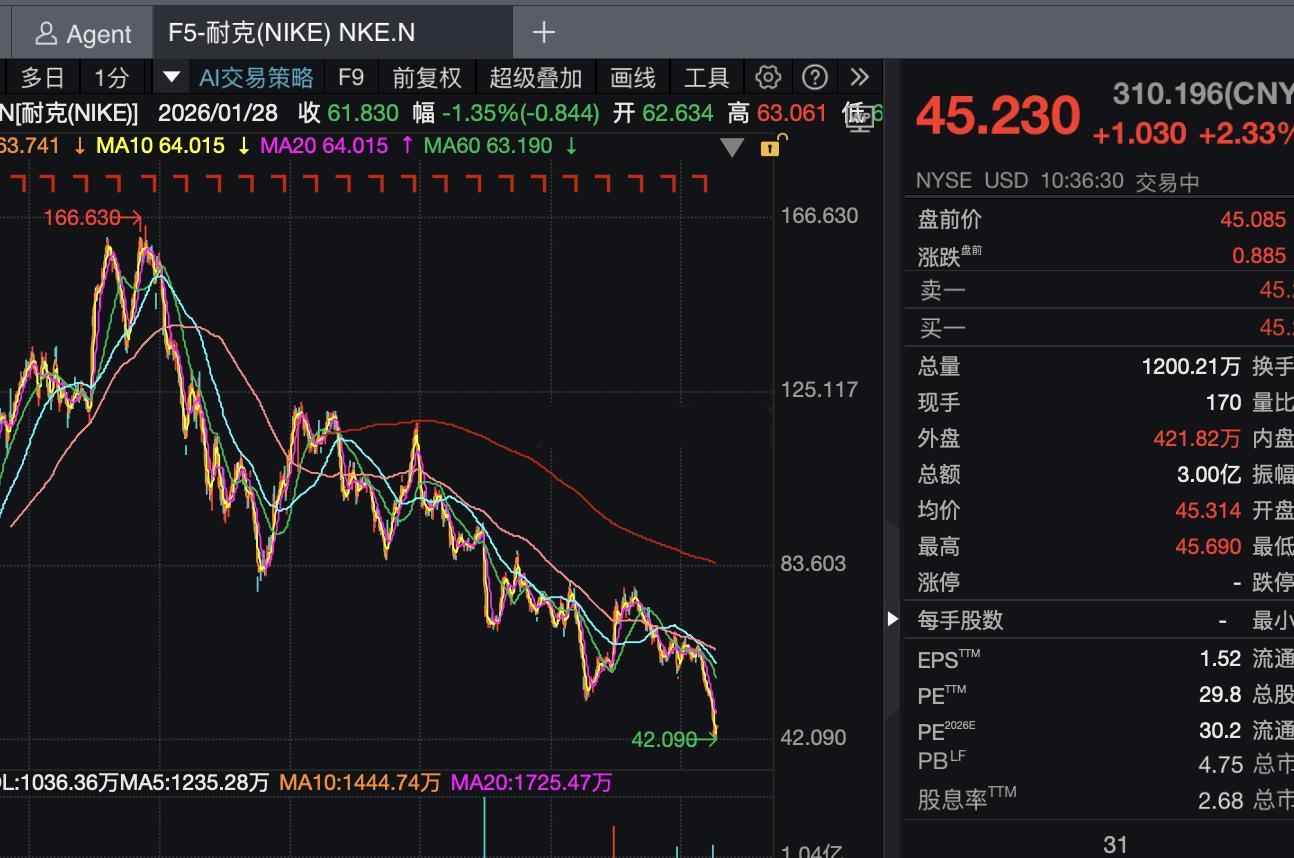Click the volume MA20:1725.47万 label
Viewport: 1294px width, 858px height.
(x=532, y=782)
